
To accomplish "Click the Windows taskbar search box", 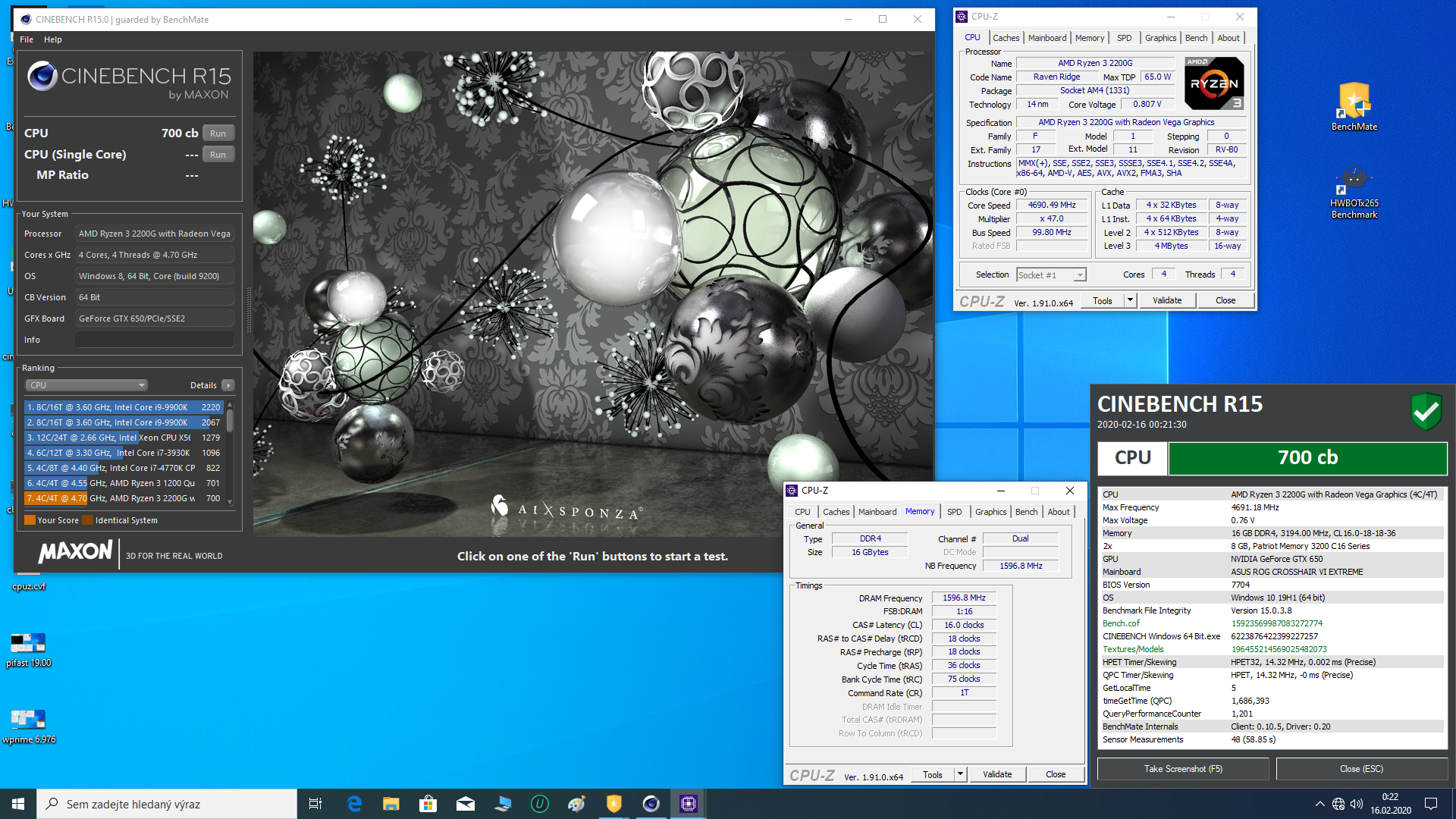I will pyautogui.click(x=167, y=804).
